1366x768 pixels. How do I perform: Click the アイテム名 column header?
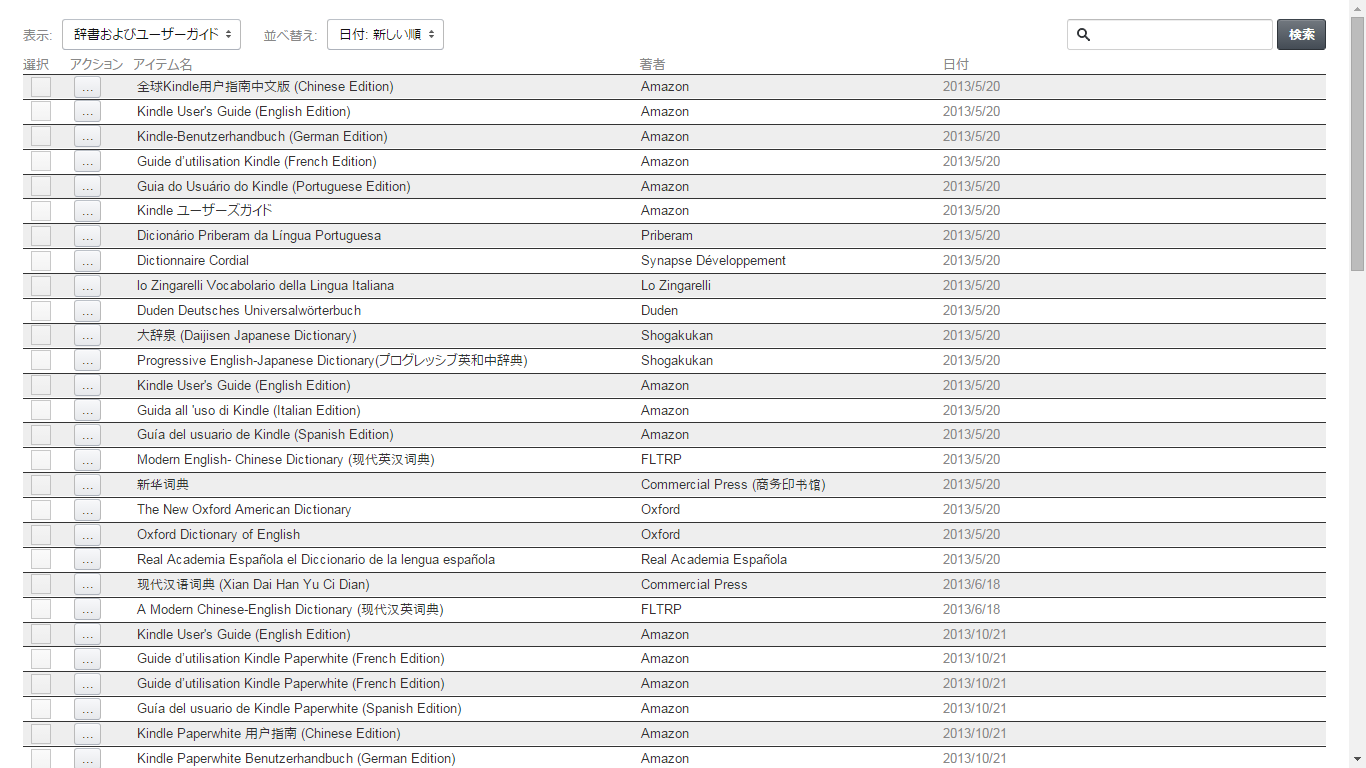click(x=163, y=65)
